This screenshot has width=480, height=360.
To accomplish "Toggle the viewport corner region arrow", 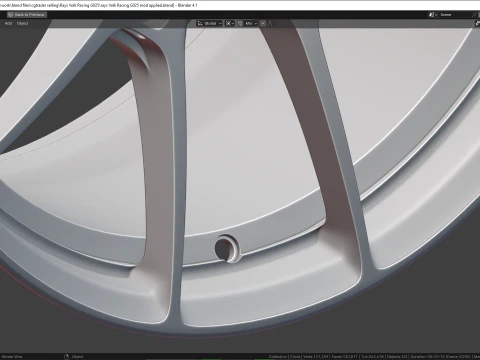I will click(477, 23).
